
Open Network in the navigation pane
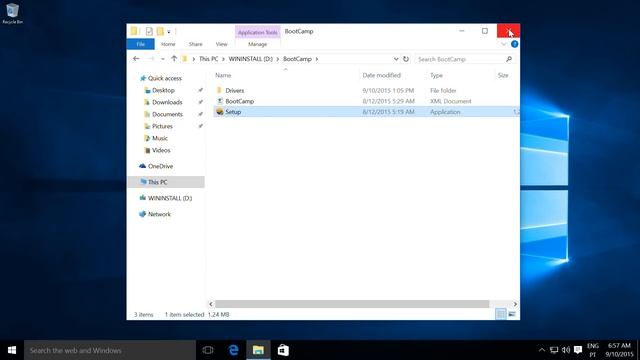[x=159, y=214]
